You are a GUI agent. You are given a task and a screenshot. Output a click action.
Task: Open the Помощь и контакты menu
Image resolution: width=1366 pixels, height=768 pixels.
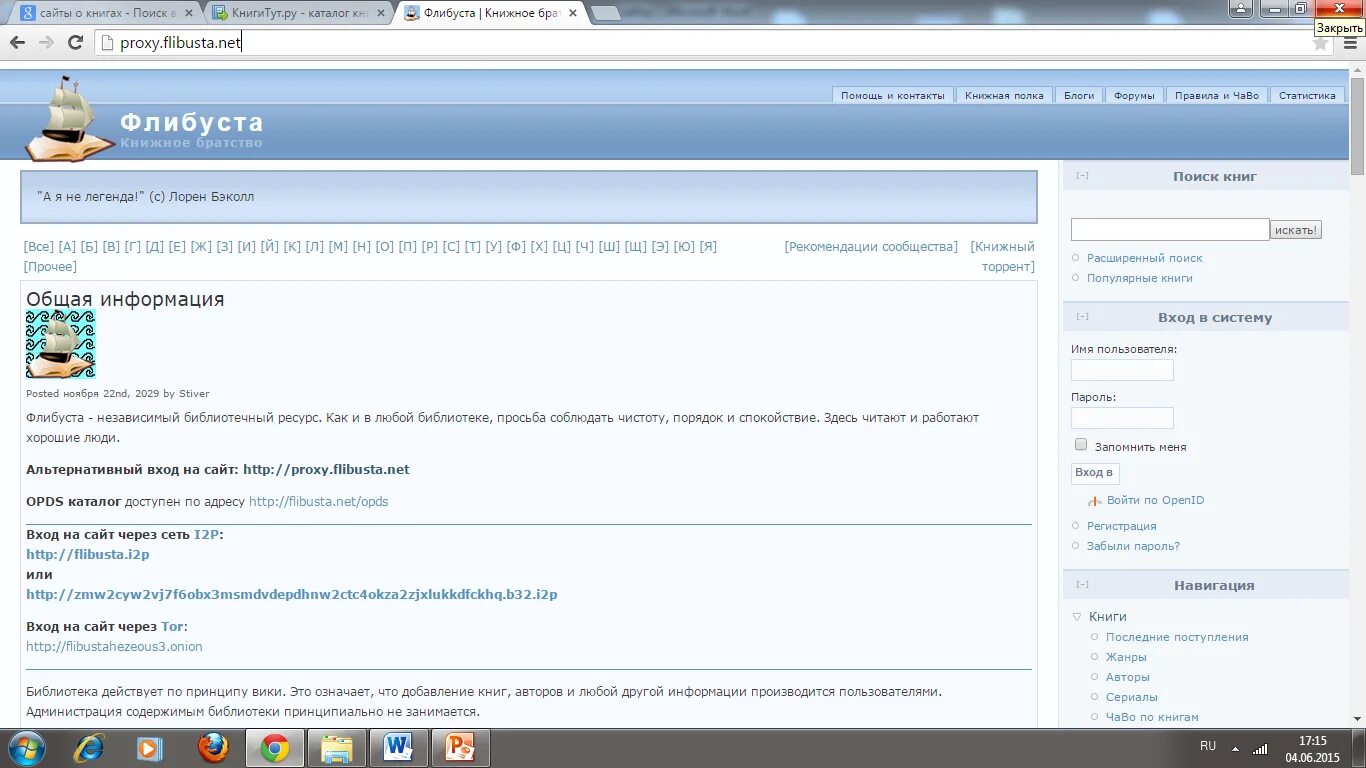(892, 95)
